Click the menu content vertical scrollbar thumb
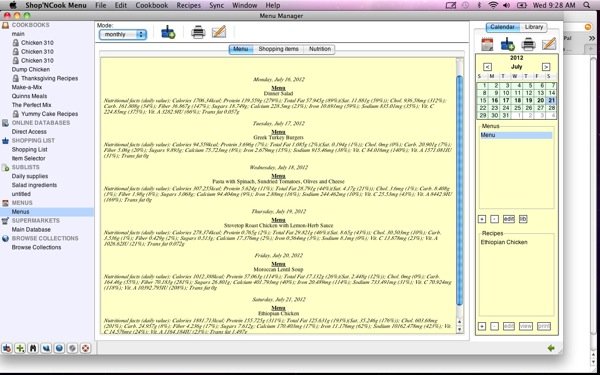The image size is (600, 375). 460,190
